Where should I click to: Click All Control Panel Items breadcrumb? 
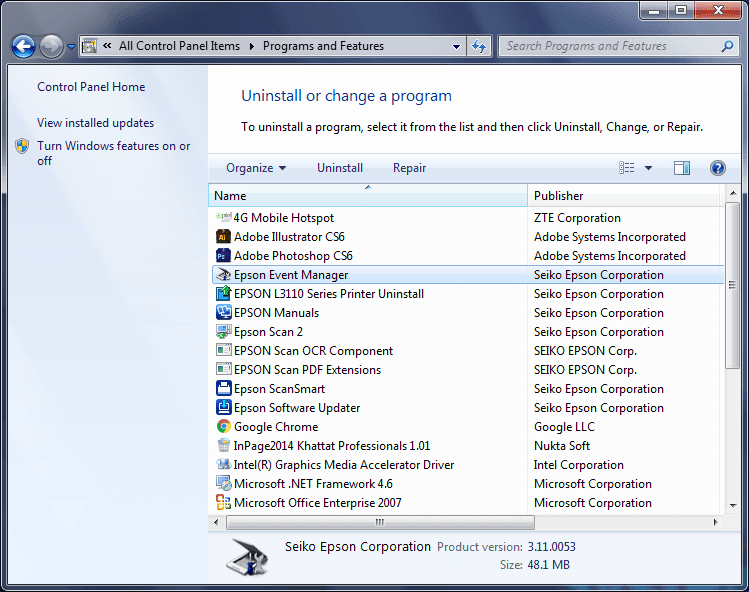coord(179,46)
